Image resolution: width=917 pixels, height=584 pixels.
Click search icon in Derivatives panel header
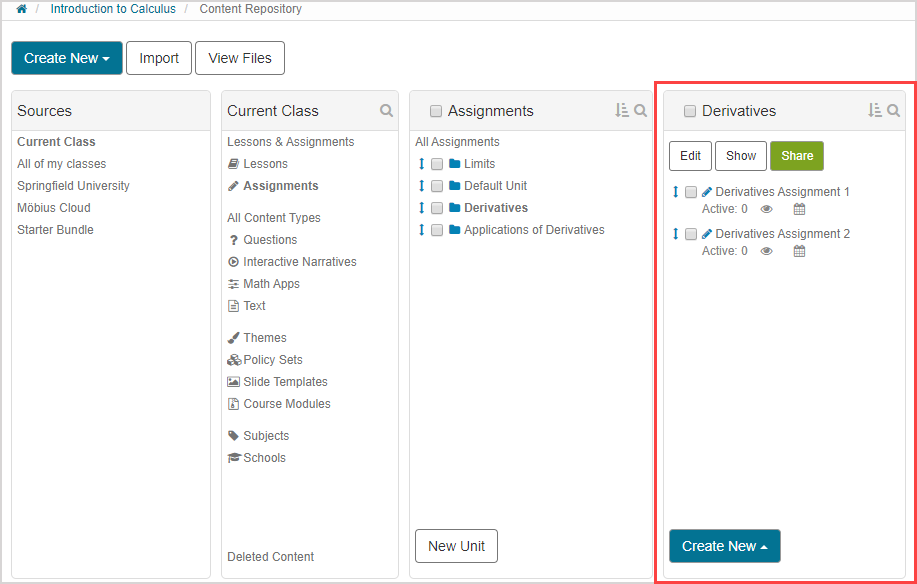coord(894,111)
